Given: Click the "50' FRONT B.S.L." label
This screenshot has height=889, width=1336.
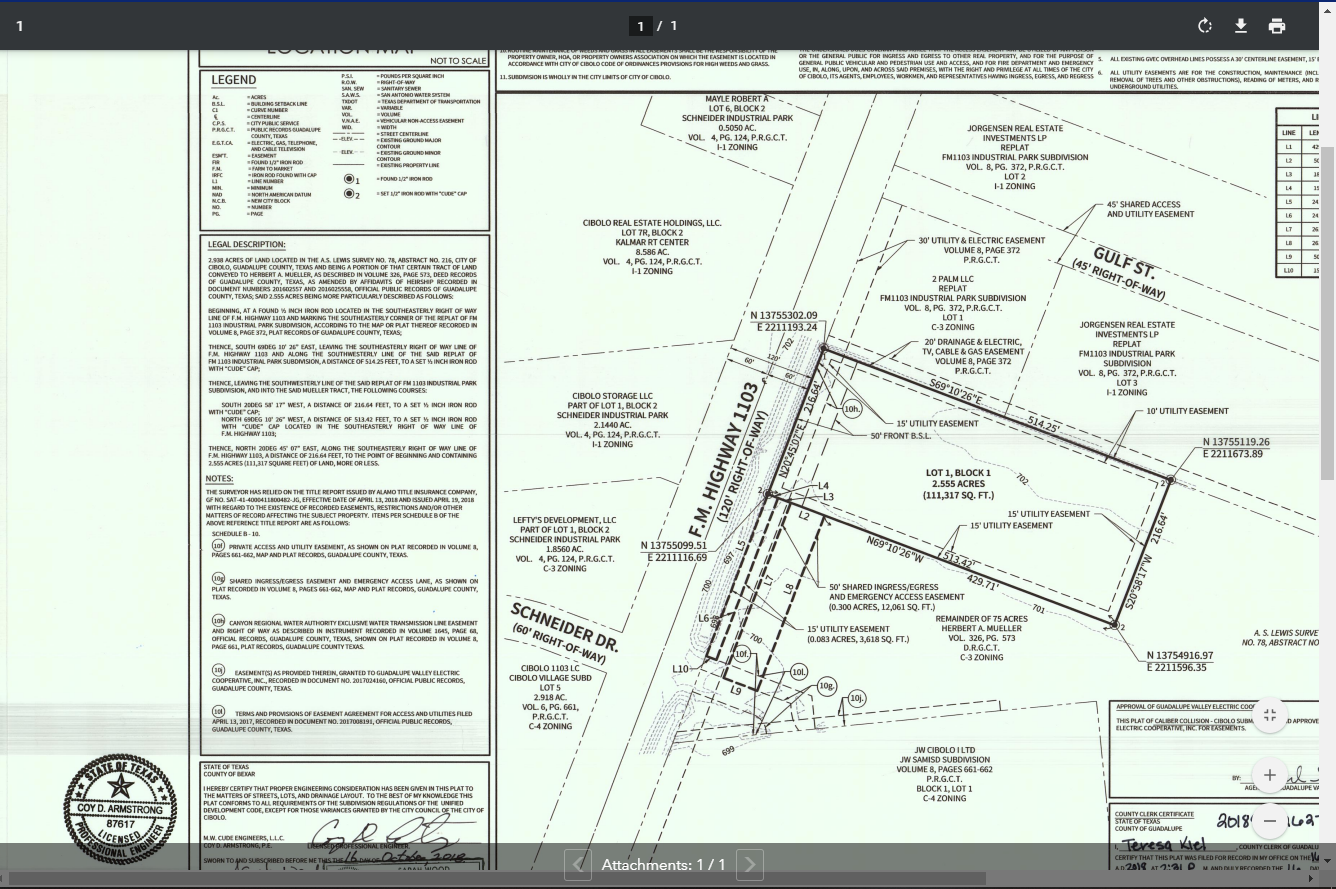Looking at the screenshot, I should tap(900, 436).
